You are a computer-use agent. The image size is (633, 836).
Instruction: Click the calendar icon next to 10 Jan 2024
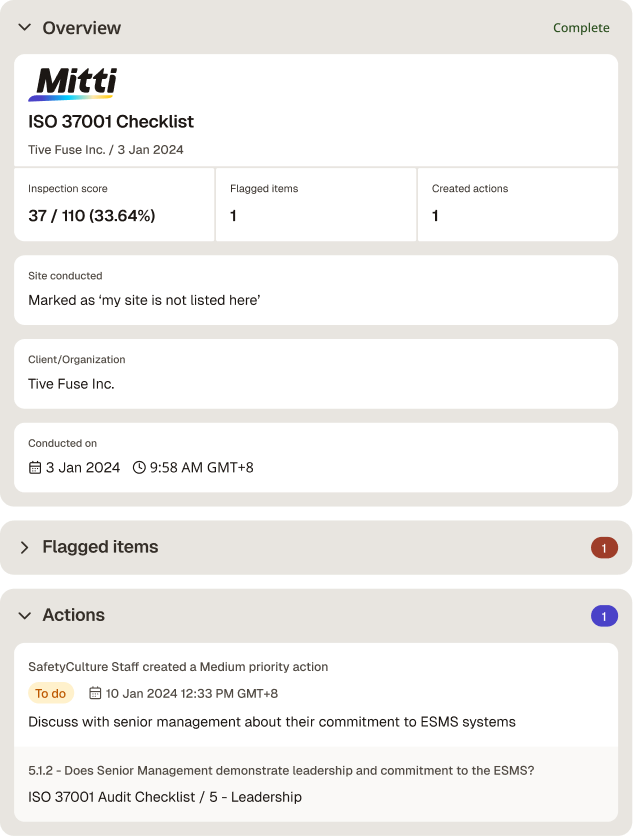[95, 693]
